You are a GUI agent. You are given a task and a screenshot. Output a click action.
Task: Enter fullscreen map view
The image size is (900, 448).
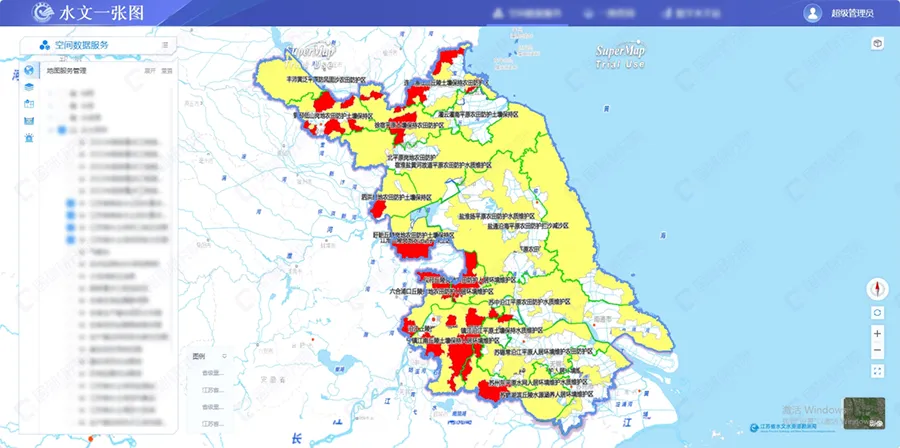[x=877, y=371]
